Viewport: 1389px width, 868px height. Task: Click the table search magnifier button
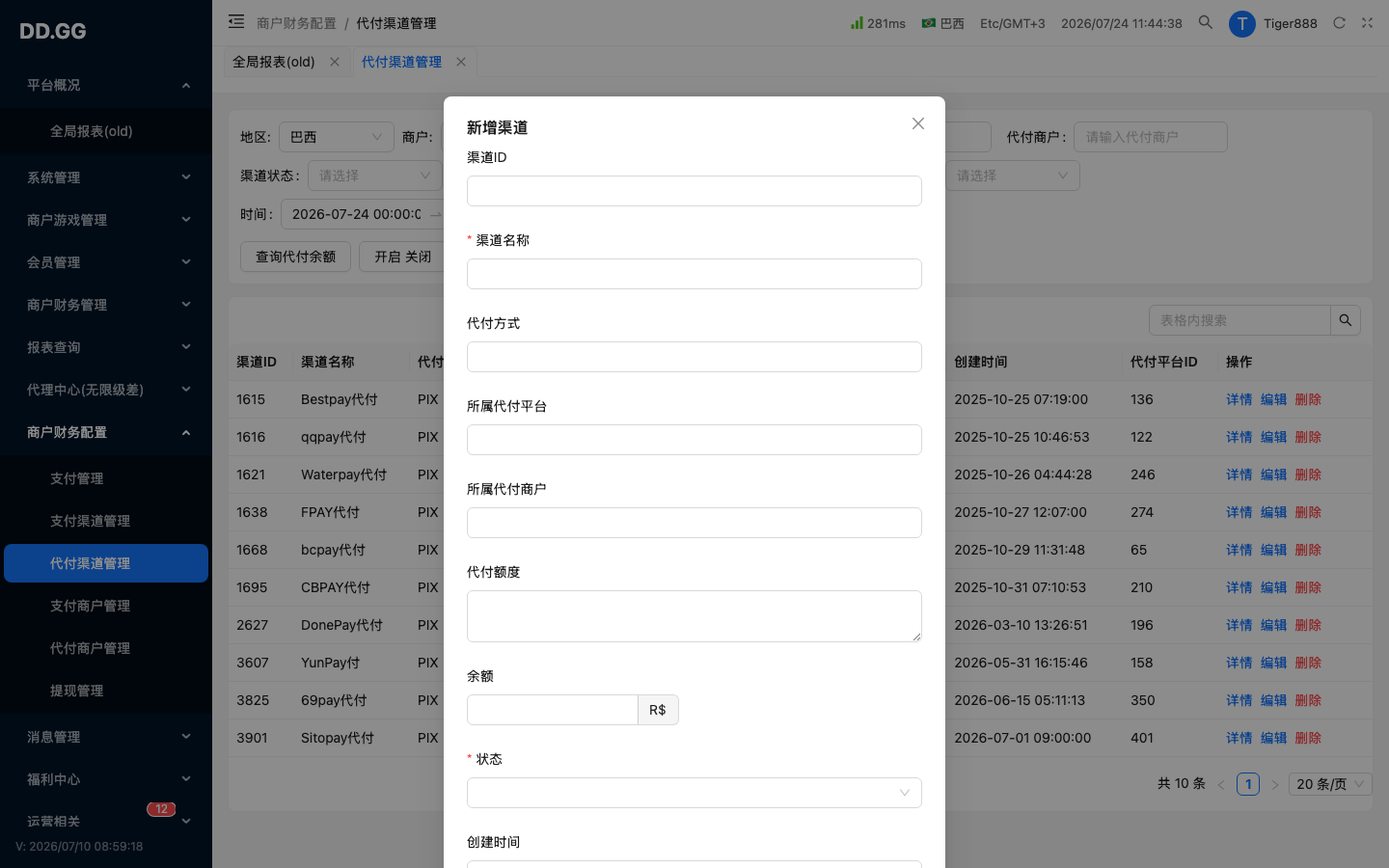click(x=1346, y=320)
